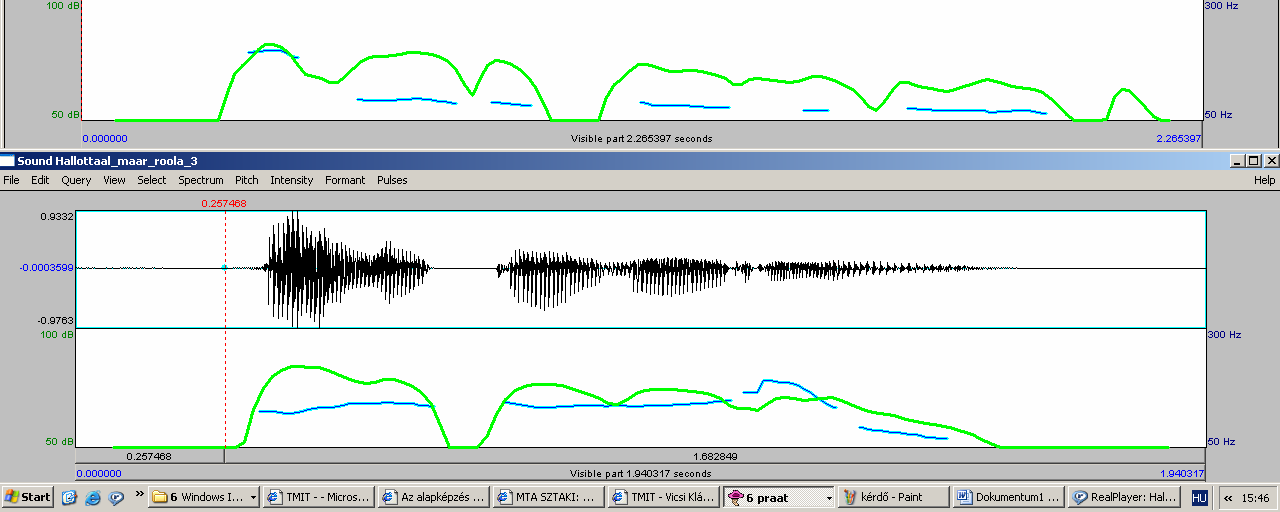
Task: Open the 6 praat taskbar group dropdown
Action: pos(828,497)
